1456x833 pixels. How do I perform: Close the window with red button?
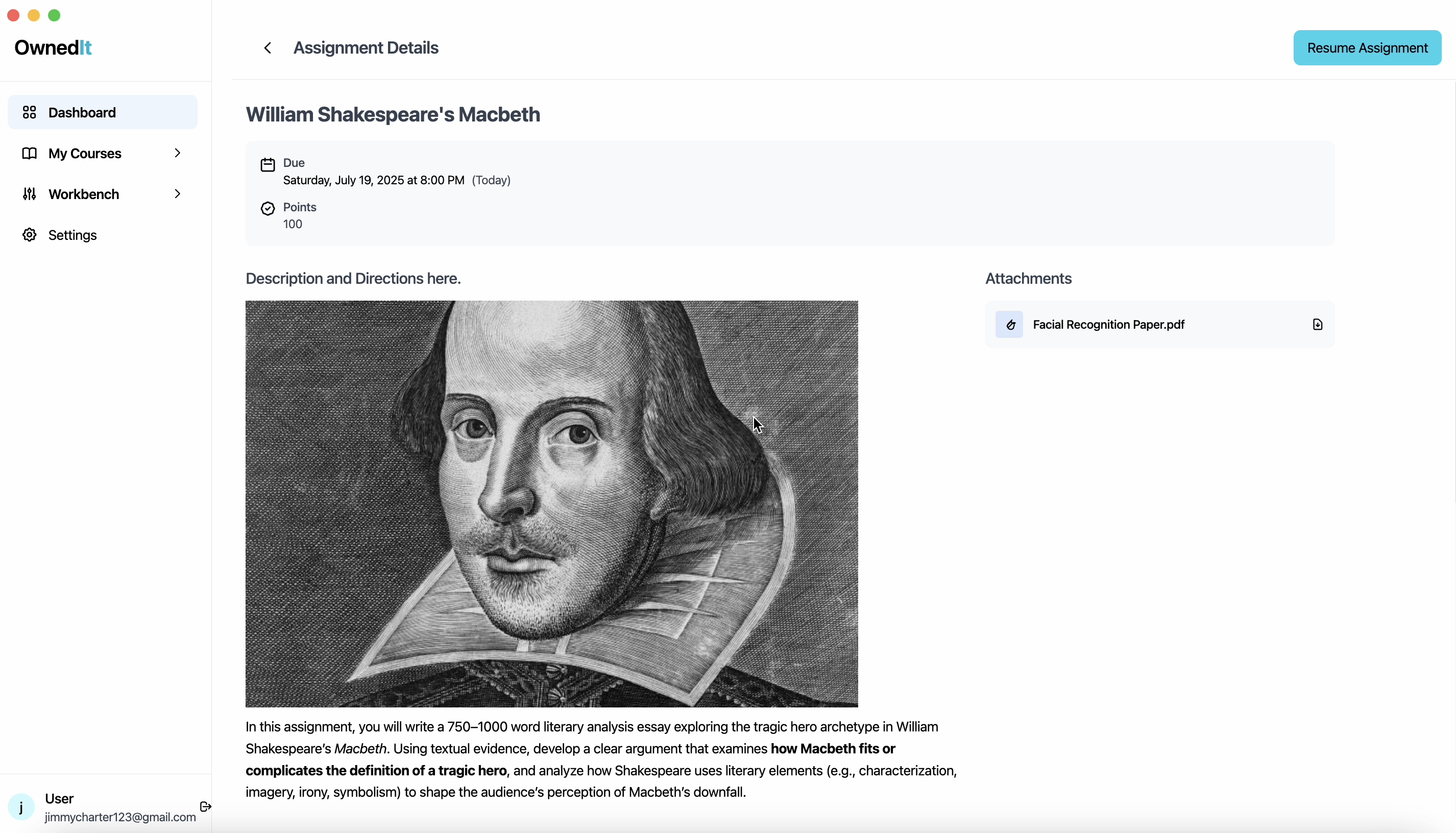coord(14,15)
